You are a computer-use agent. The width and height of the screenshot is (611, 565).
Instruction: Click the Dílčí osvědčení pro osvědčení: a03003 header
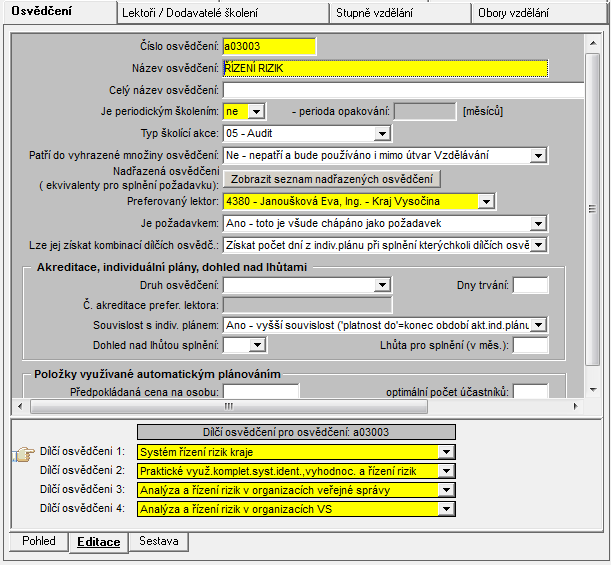click(296, 432)
